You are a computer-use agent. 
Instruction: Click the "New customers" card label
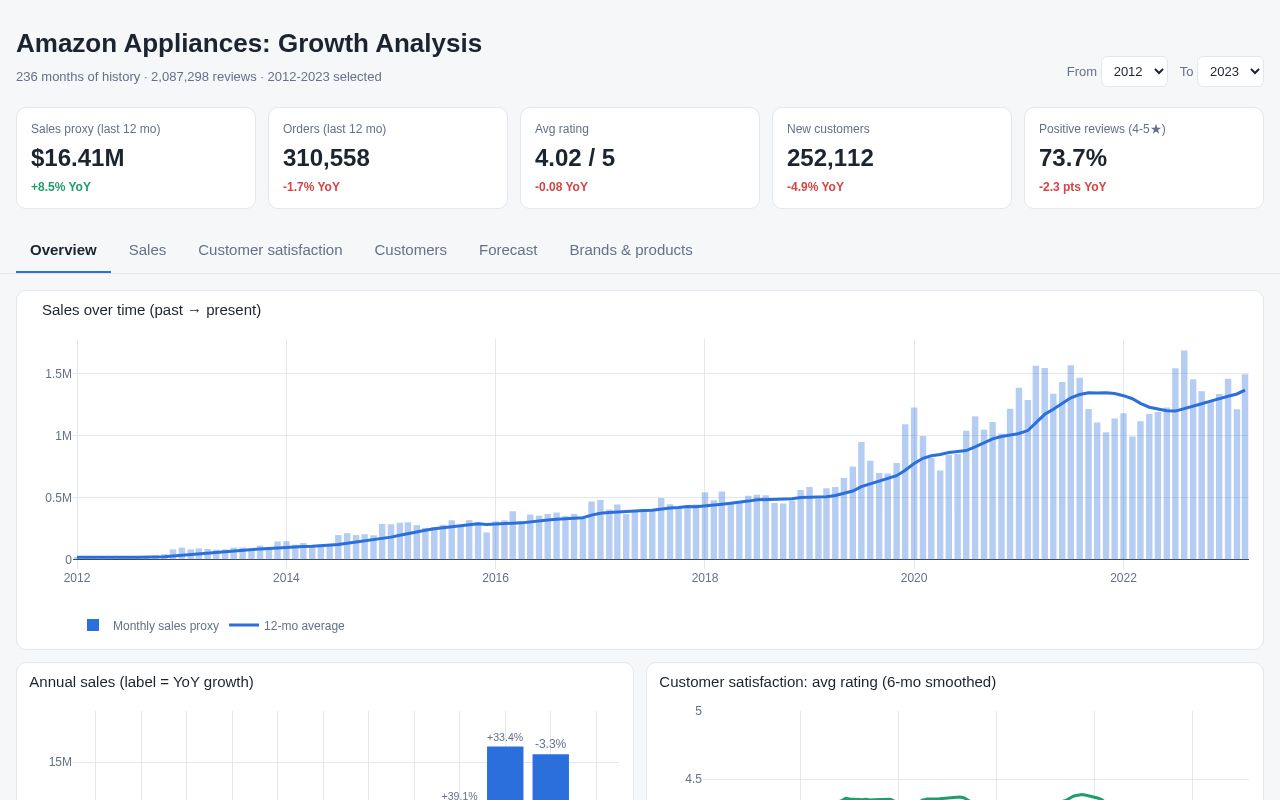pos(828,129)
